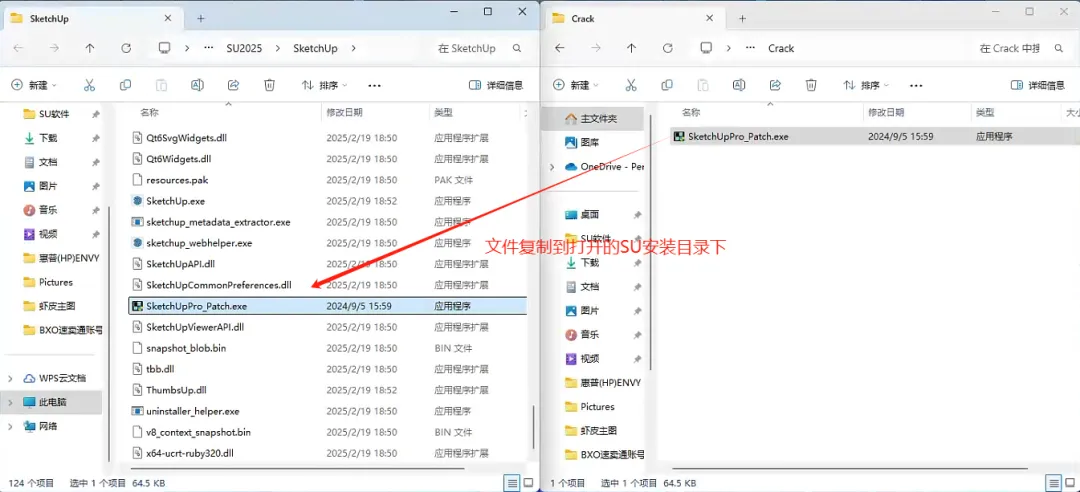Expand 此电脑 tree node chevron
This screenshot has width=1080, height=492.
pyautogui.click(x=10, y=402)
